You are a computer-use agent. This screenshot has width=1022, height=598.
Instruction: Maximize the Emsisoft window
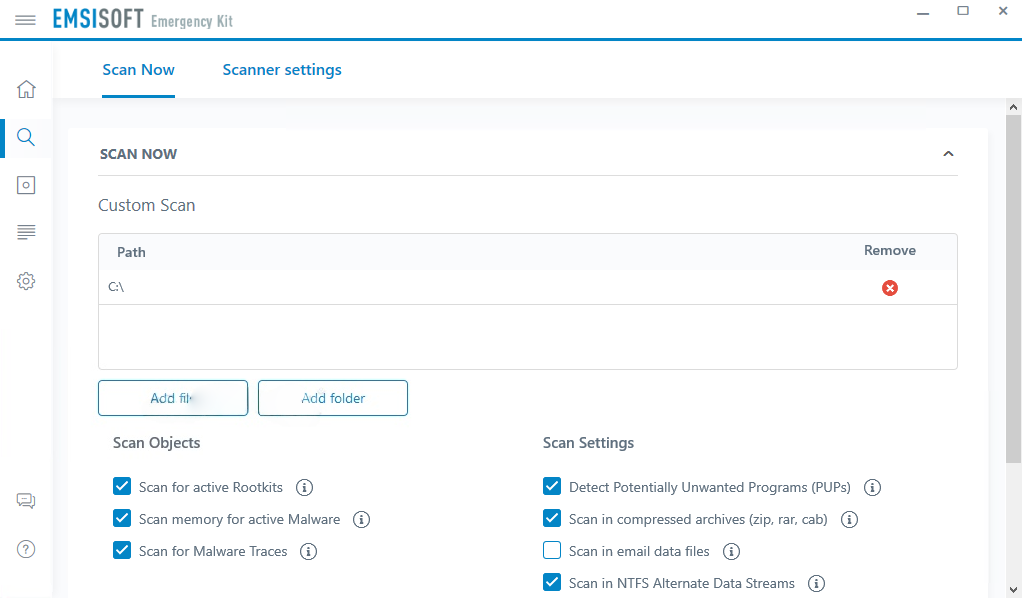click(963, 10)
